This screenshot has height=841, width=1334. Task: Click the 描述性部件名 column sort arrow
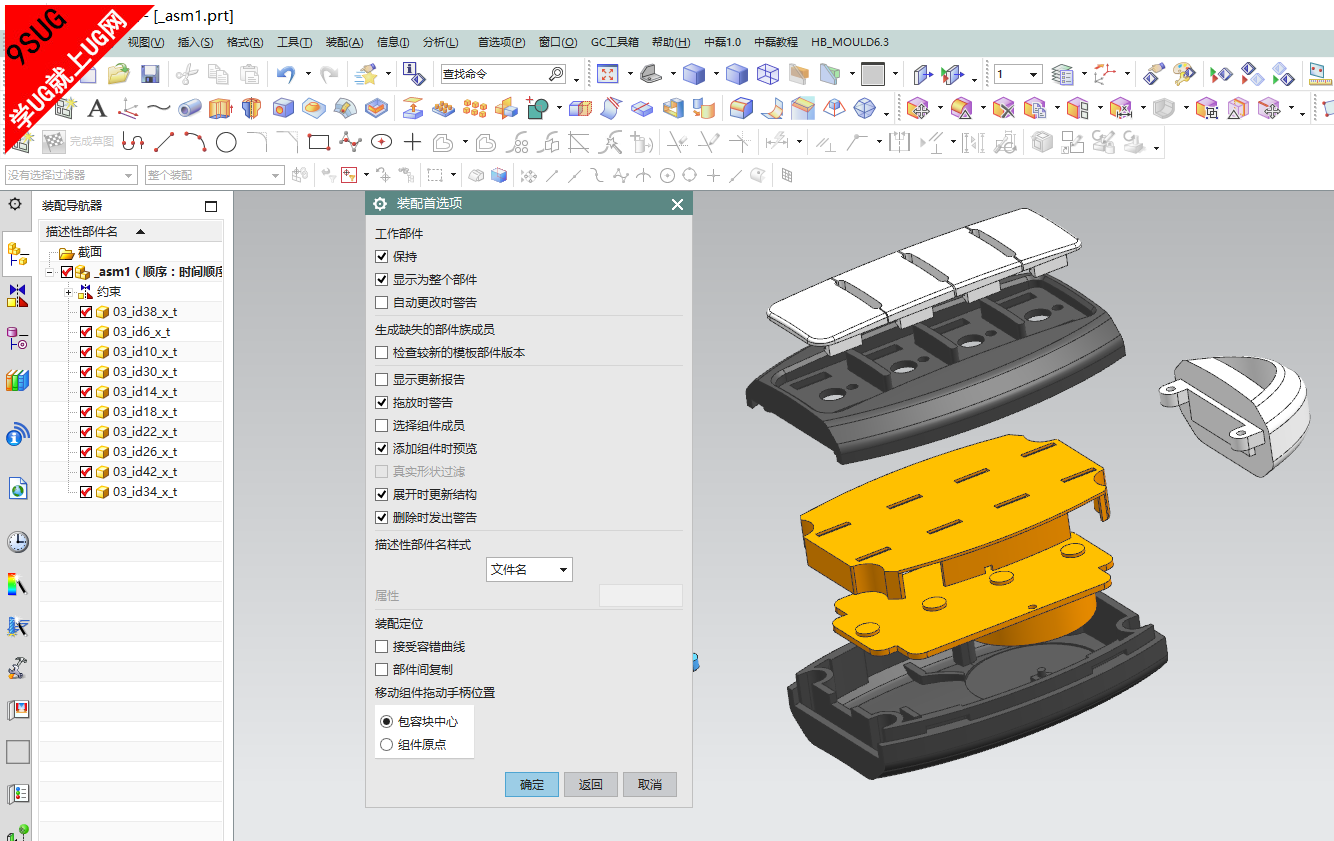point(140,231)
